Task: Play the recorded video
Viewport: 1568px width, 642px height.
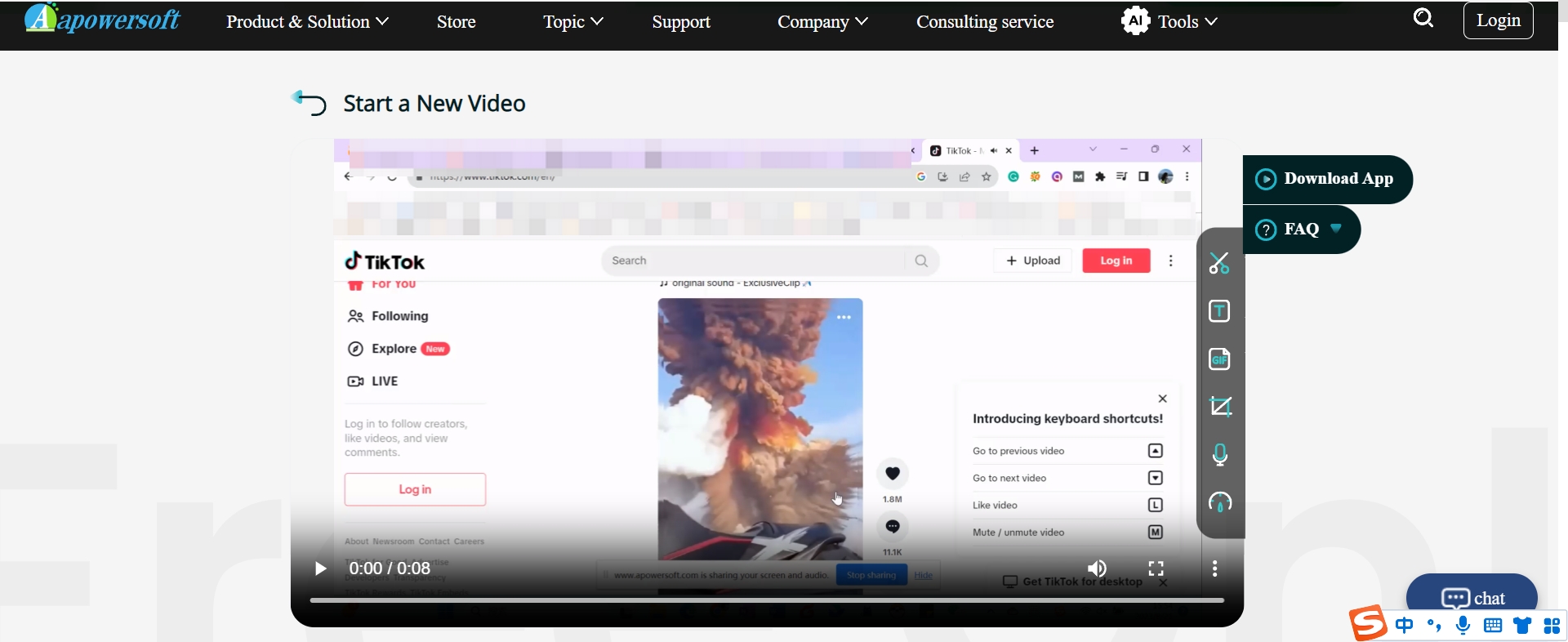Action: click(320, 568)
